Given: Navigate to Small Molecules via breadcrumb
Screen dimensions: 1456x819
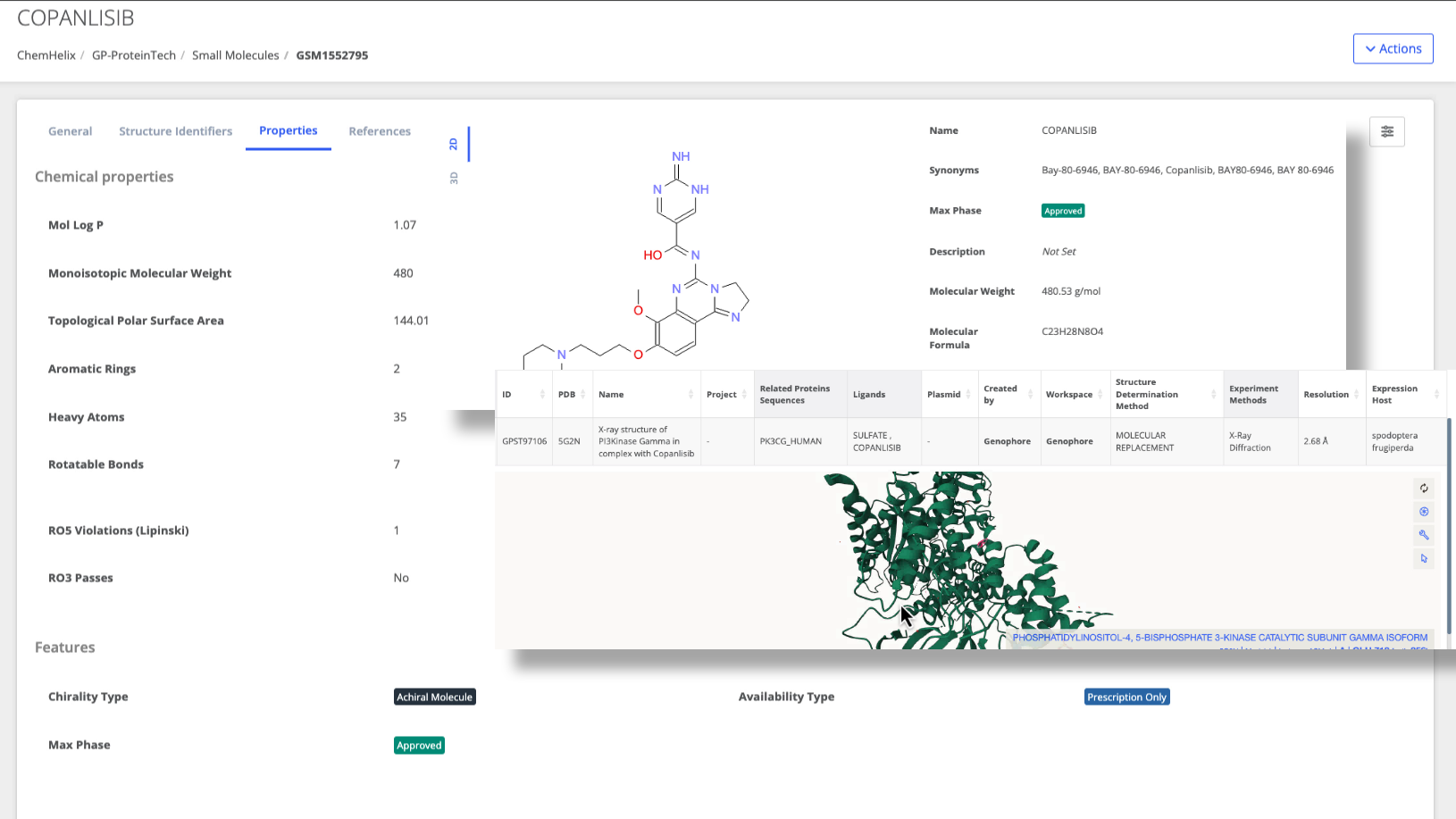Looking at the screenshot, I should pos(235,54).
